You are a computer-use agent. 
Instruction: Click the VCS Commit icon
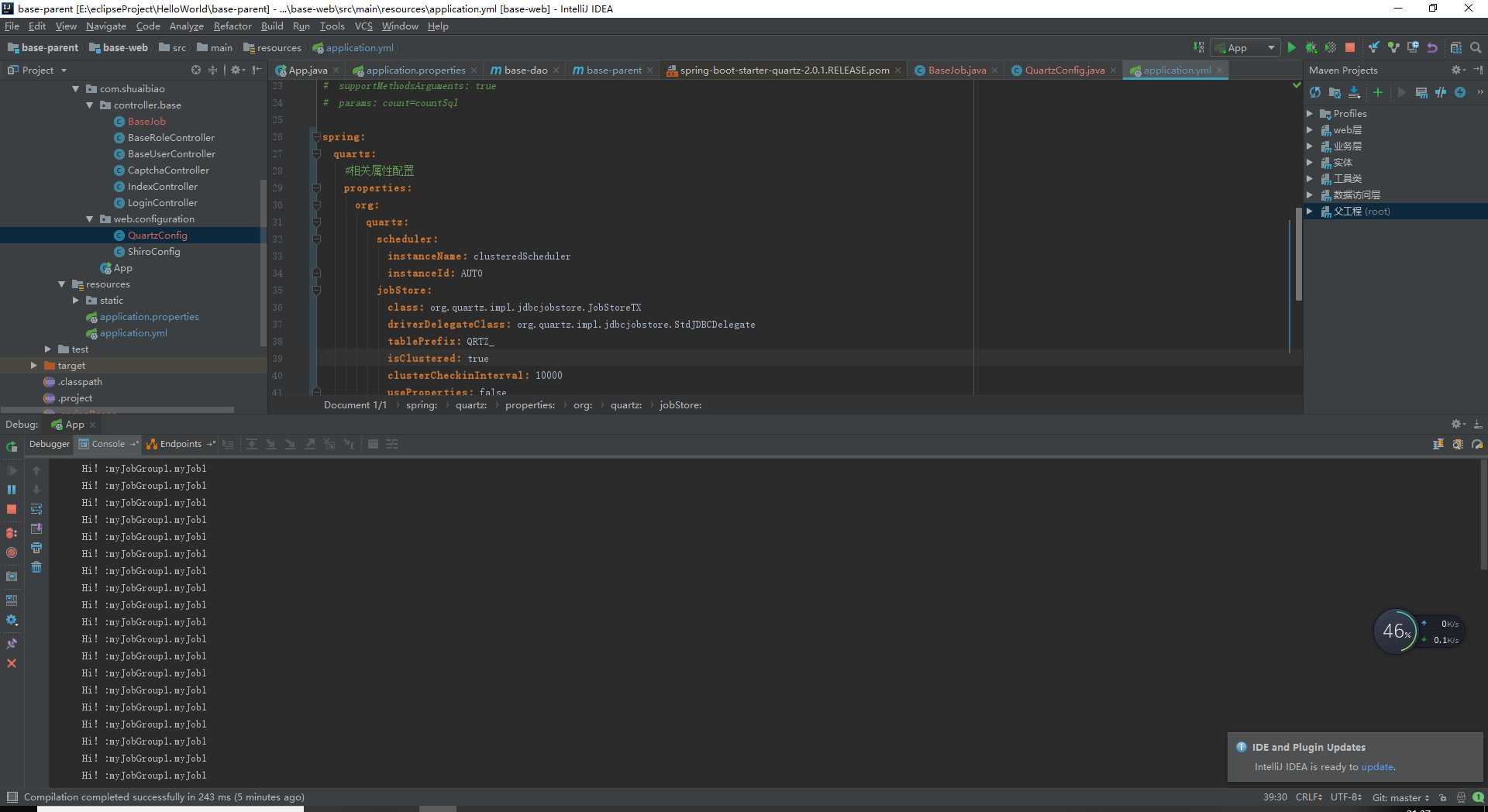pos(1393,48)
